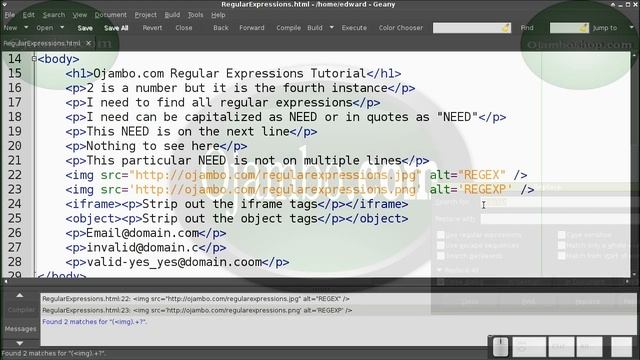Save the current file
Image resolution: width=640 pixels, height=360 pixels.
tap(85, 28)
